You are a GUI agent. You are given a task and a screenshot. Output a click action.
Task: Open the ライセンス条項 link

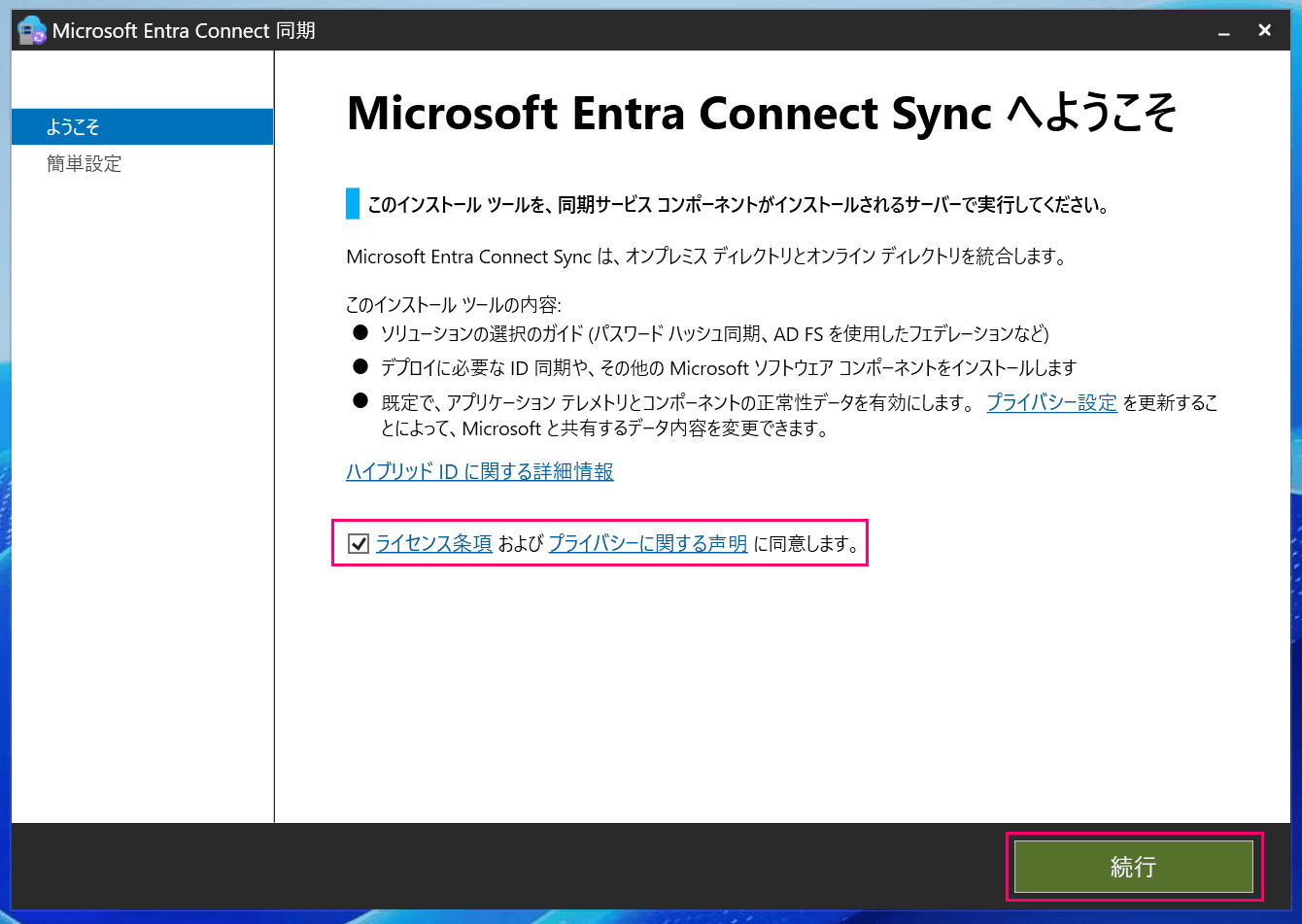(433, 544)
